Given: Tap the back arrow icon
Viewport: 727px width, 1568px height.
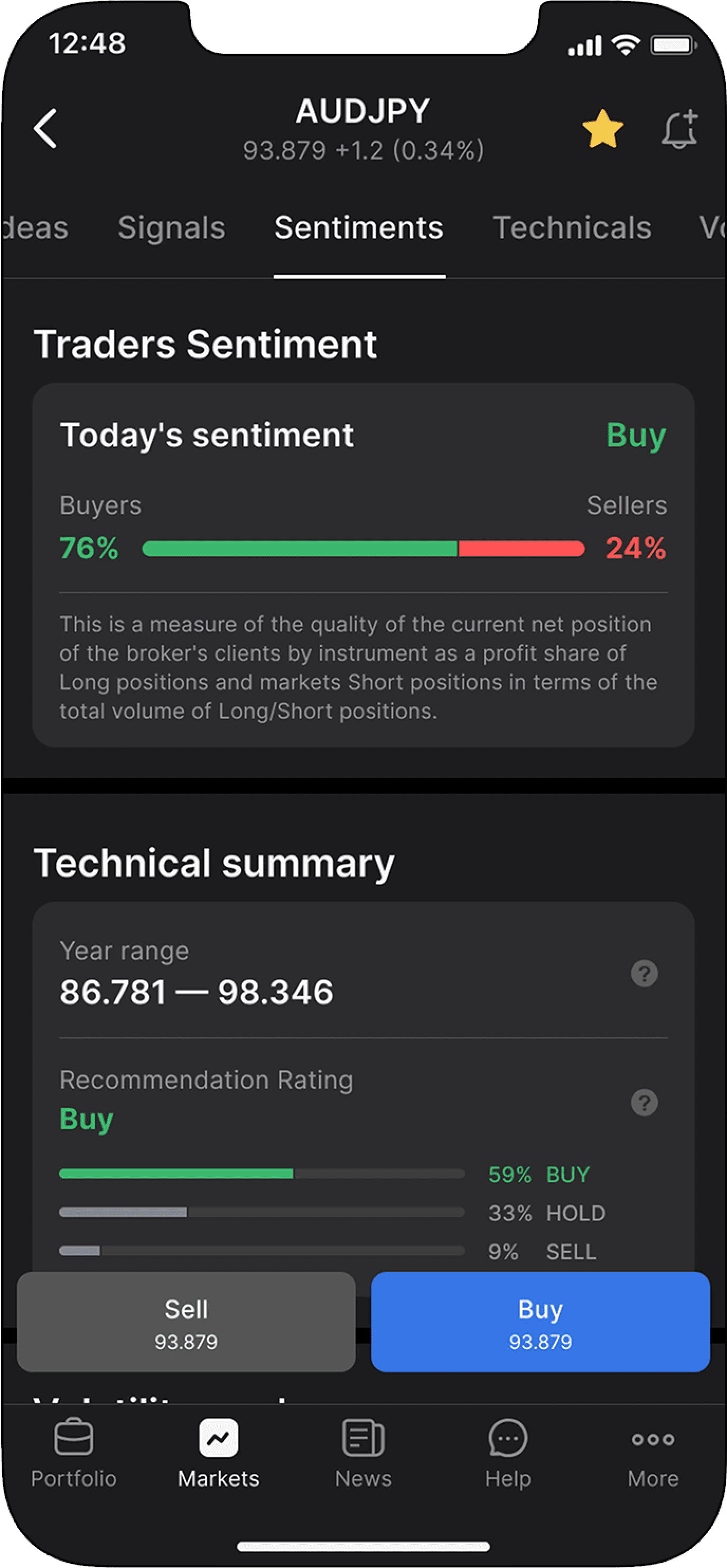Looking at the screenshot, I should [45, 128].
